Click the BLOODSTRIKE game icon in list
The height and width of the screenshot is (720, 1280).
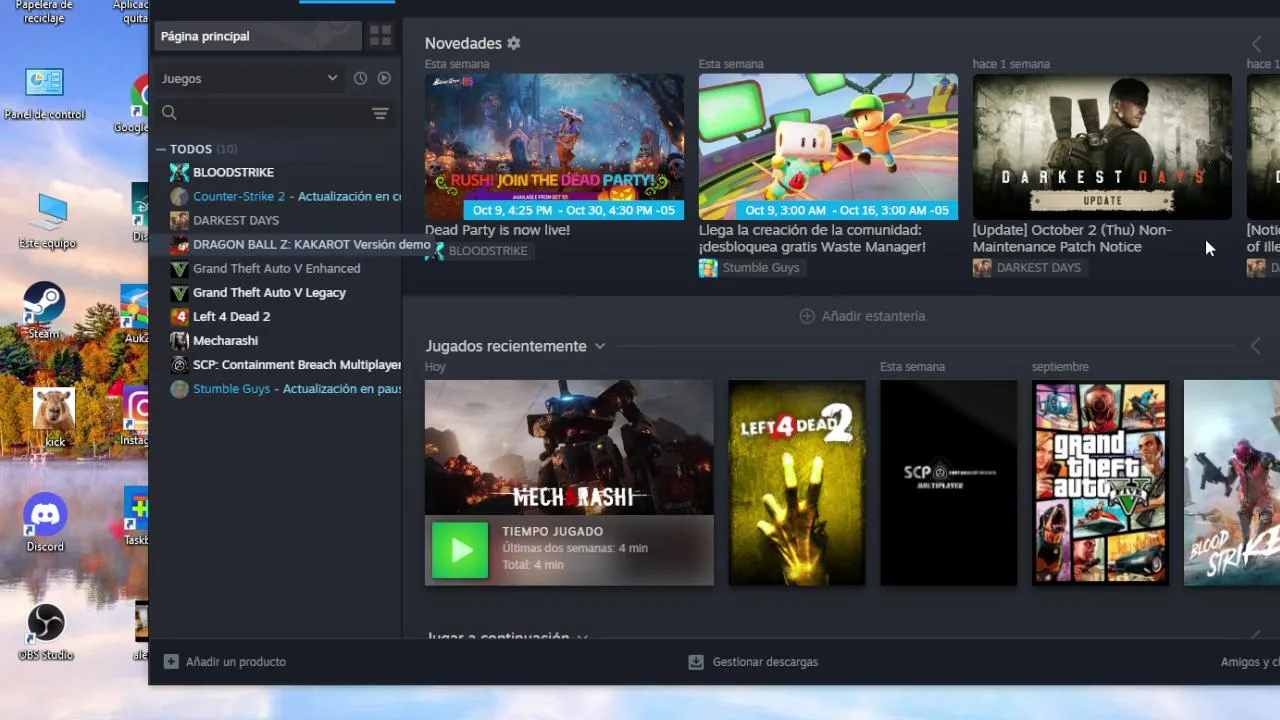[x=179, y=172]
